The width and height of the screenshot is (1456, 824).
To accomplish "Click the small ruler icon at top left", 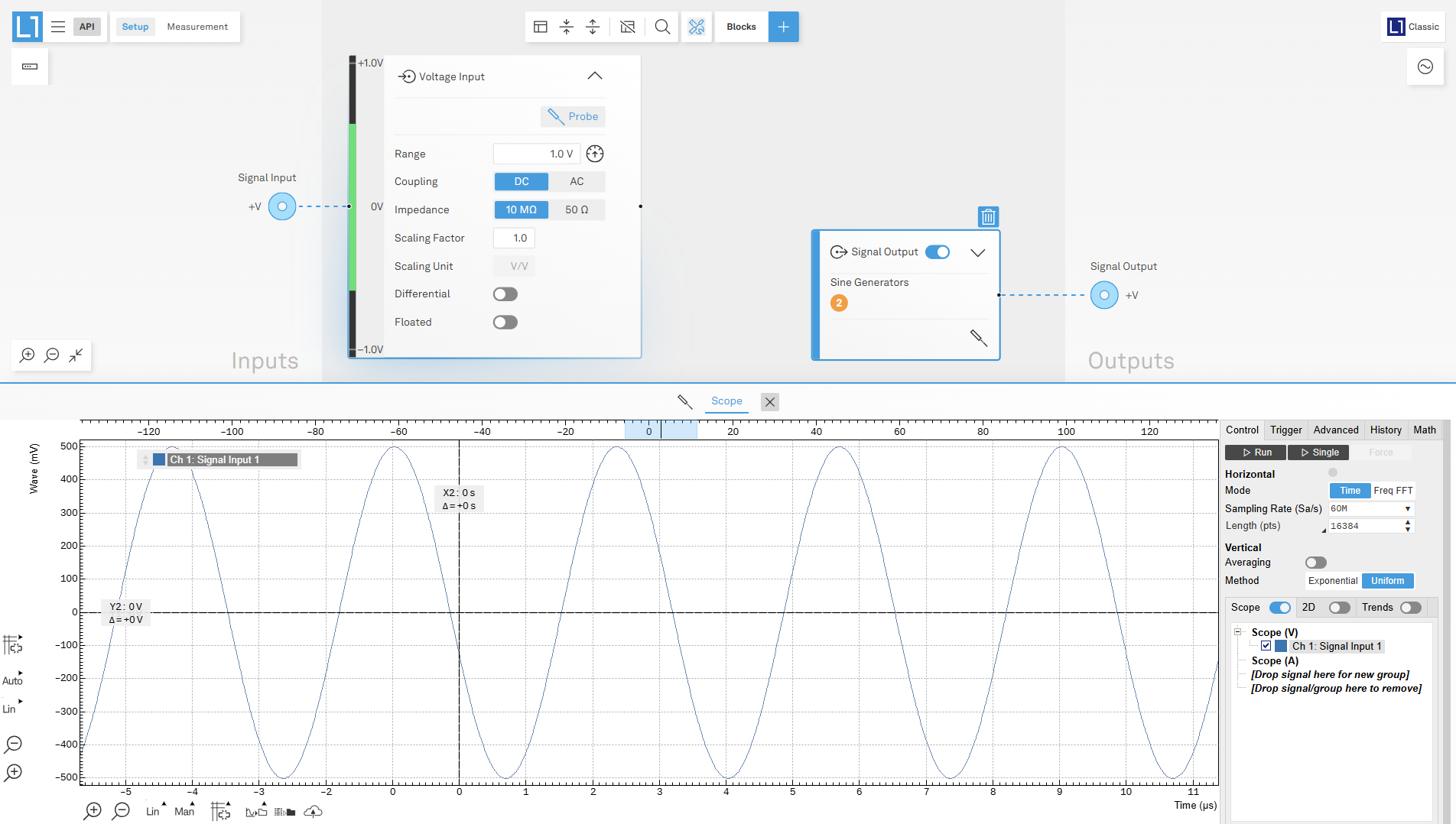I will 30,67.
